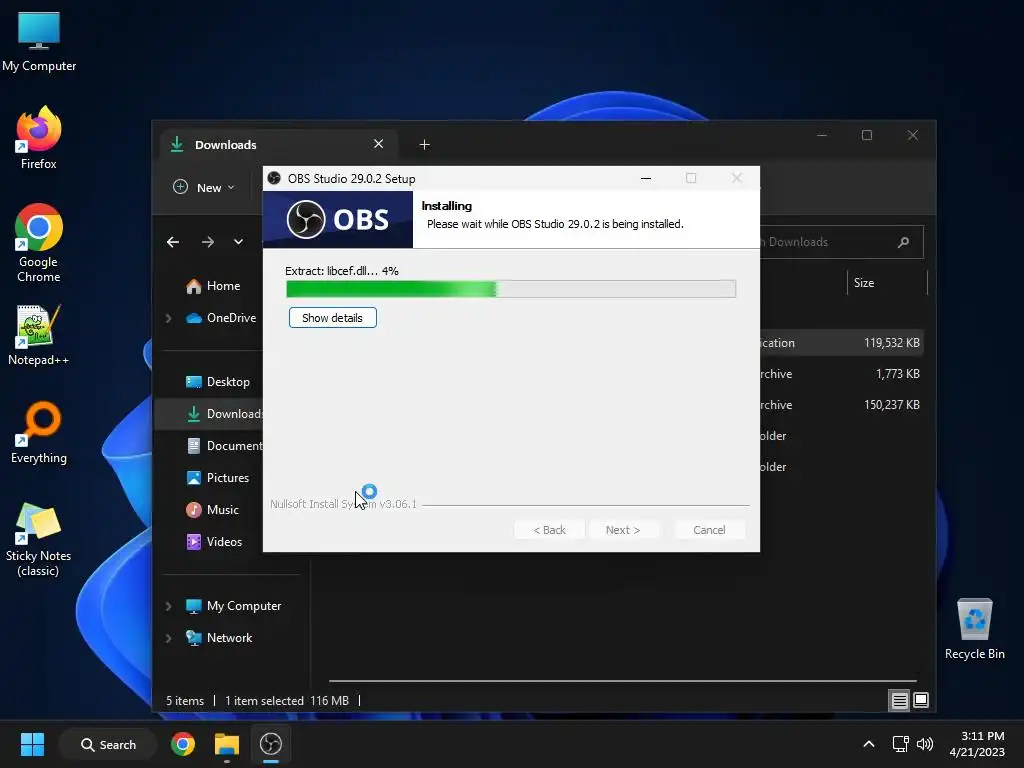Click the disabled Next button

[x=623, y=530]
